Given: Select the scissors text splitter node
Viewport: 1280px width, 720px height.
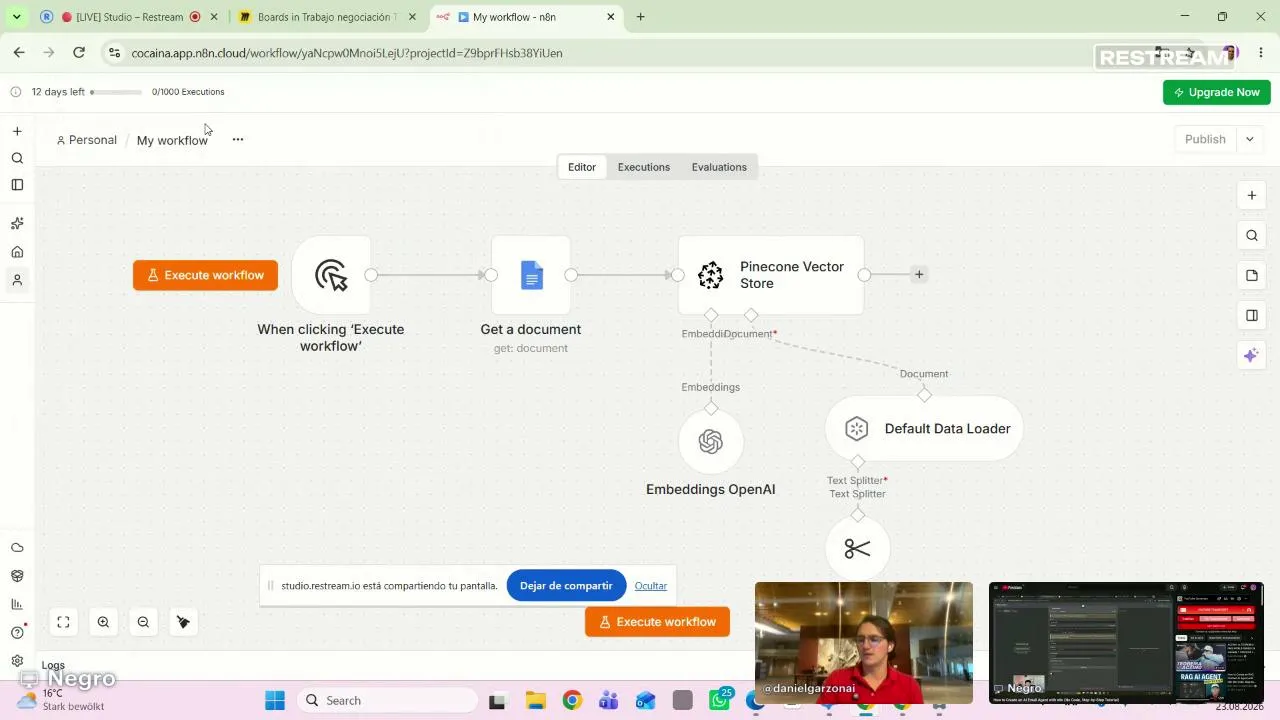Looking at the screenshot, I should (858, 549).
